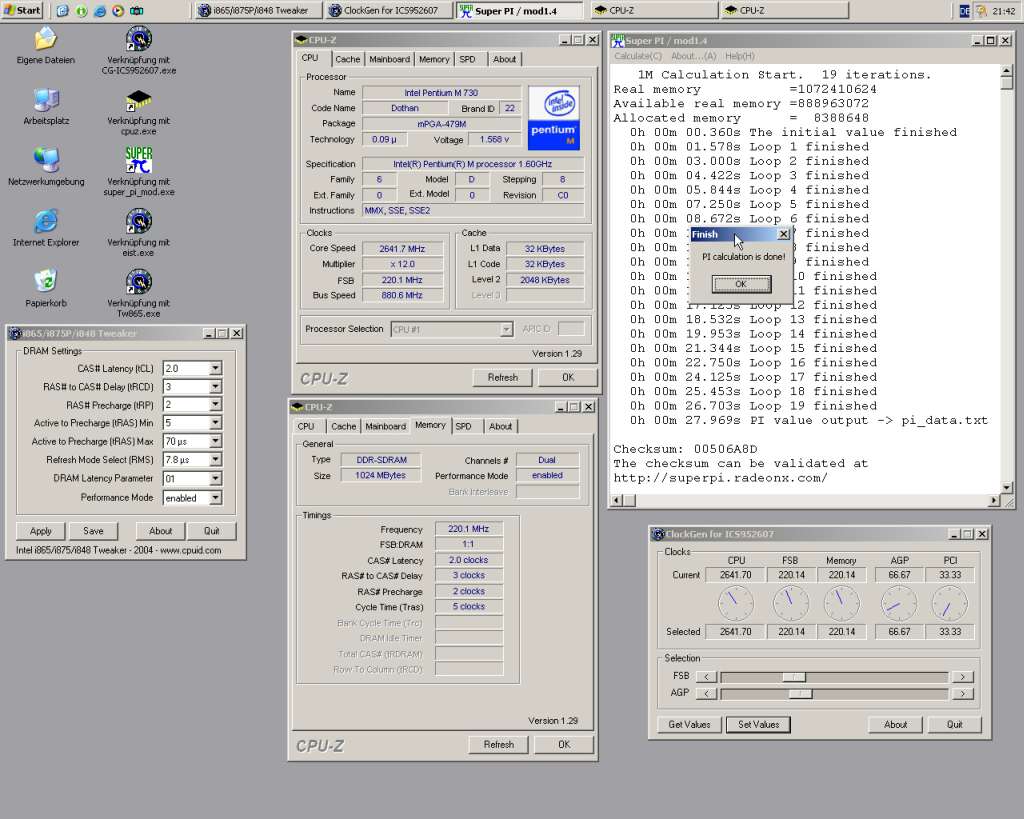Launch the CG-ICS952607.exe shortcut

pyautogui.click(x=139, y=40)
